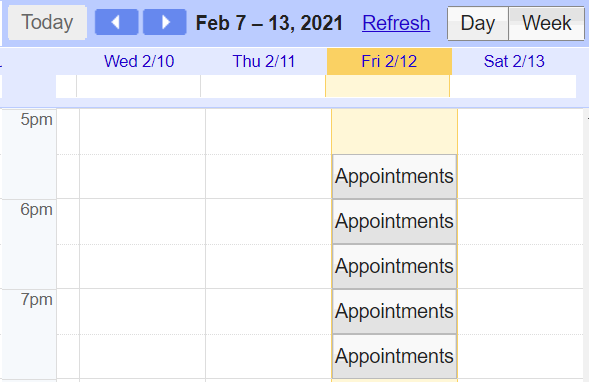The image size is (589, 382).
Task: Jump to Today in the calendar
Action: pos(47,22)
